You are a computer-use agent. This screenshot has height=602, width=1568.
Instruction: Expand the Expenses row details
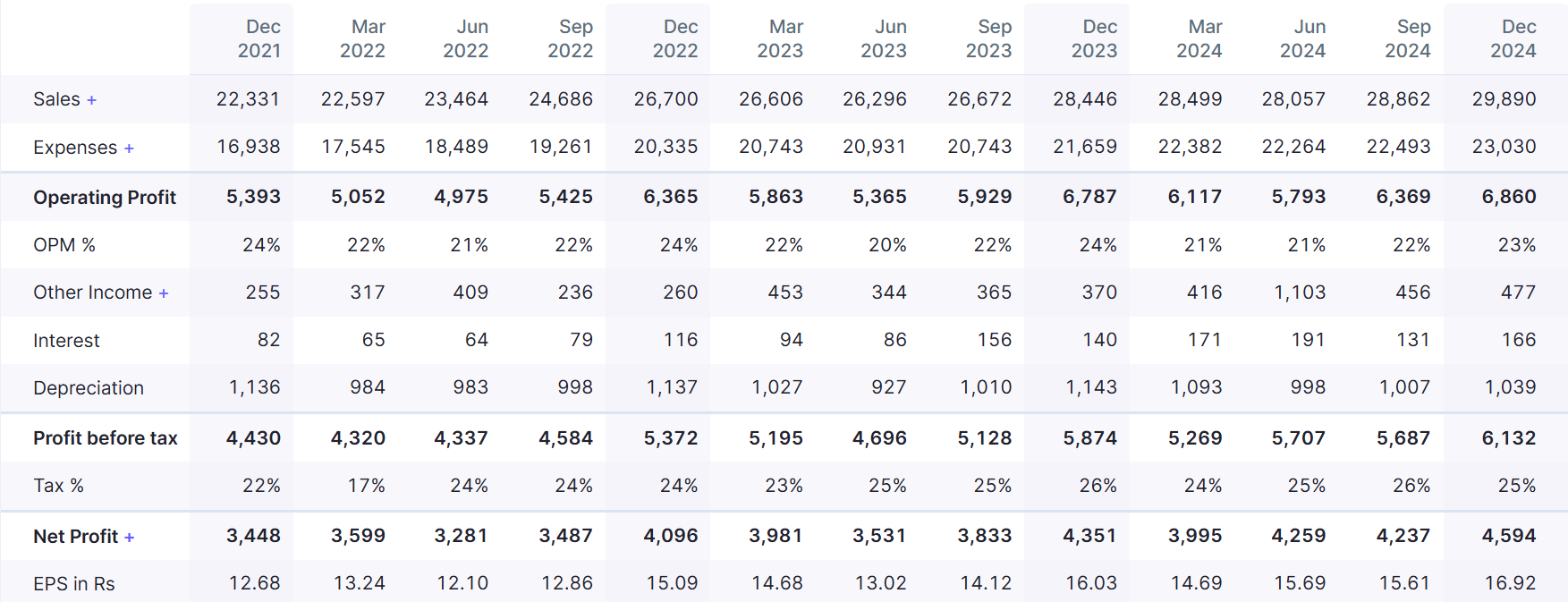(x=129, y=148)
